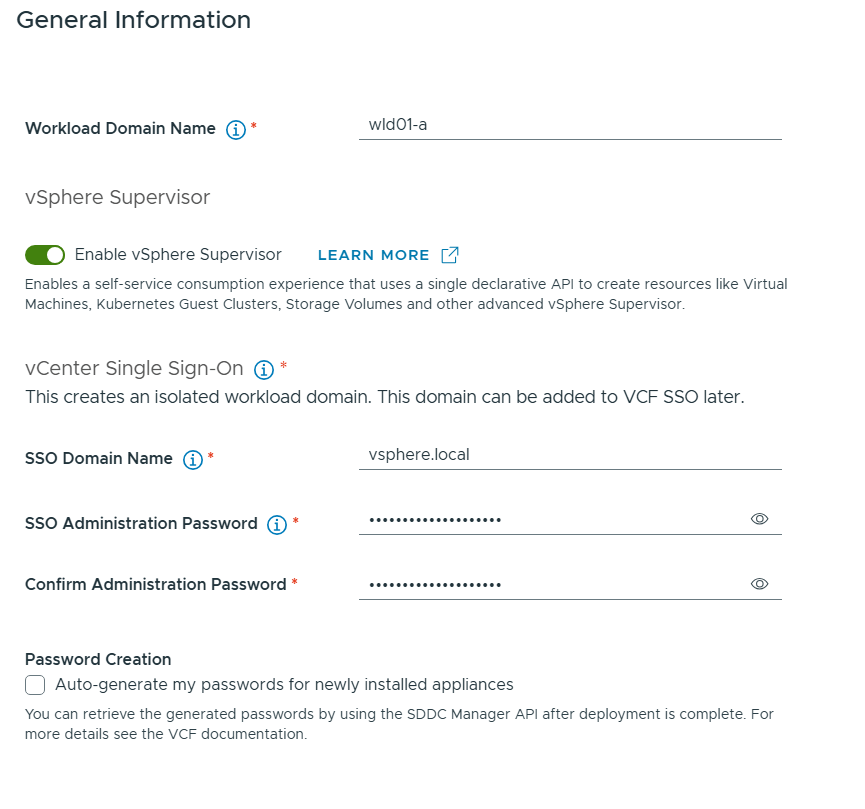Click info icon next to SSO Domain Name
Image resolution: width=865 pixels, height=809 pixels.
(193, 459)
